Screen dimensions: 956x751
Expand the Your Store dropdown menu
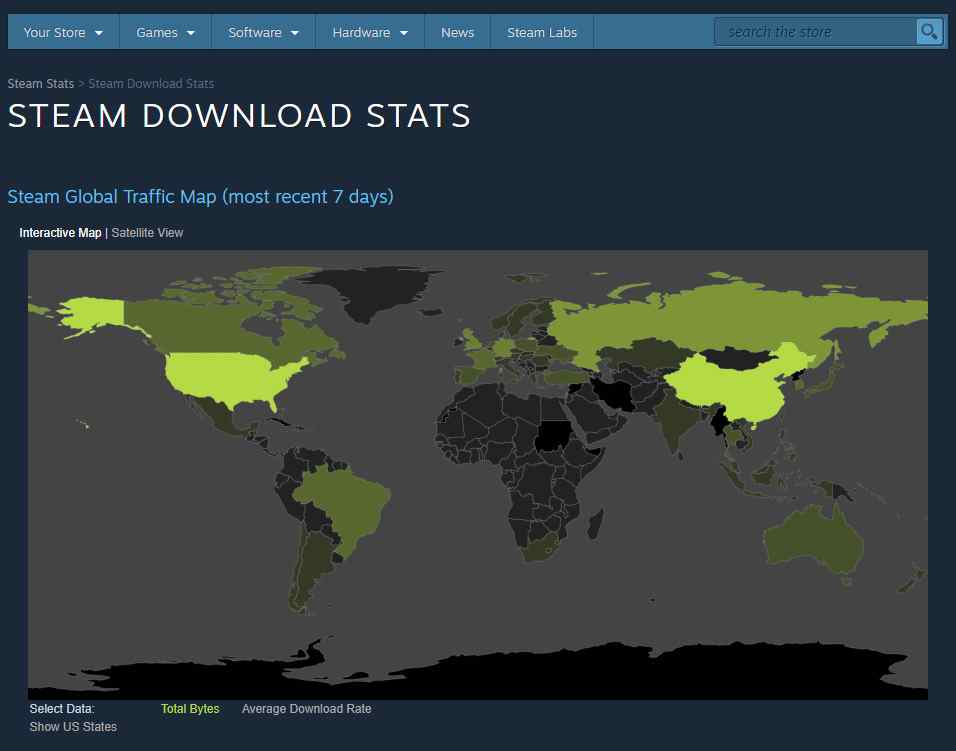(x=55, y=31)
